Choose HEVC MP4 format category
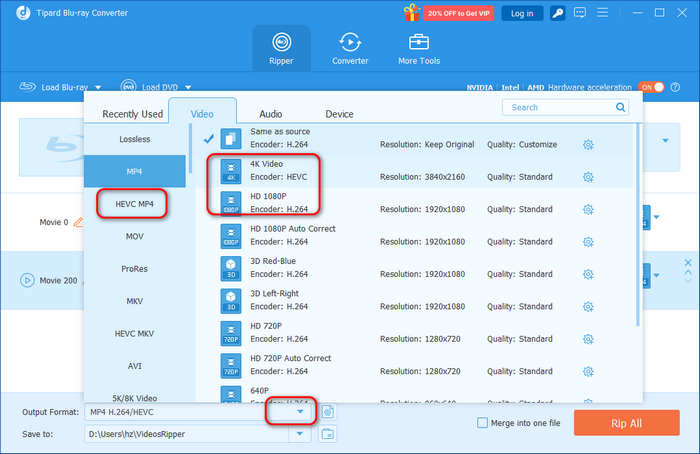The height and width of the screenshot is (454, 700). click(x=135, y=204)
